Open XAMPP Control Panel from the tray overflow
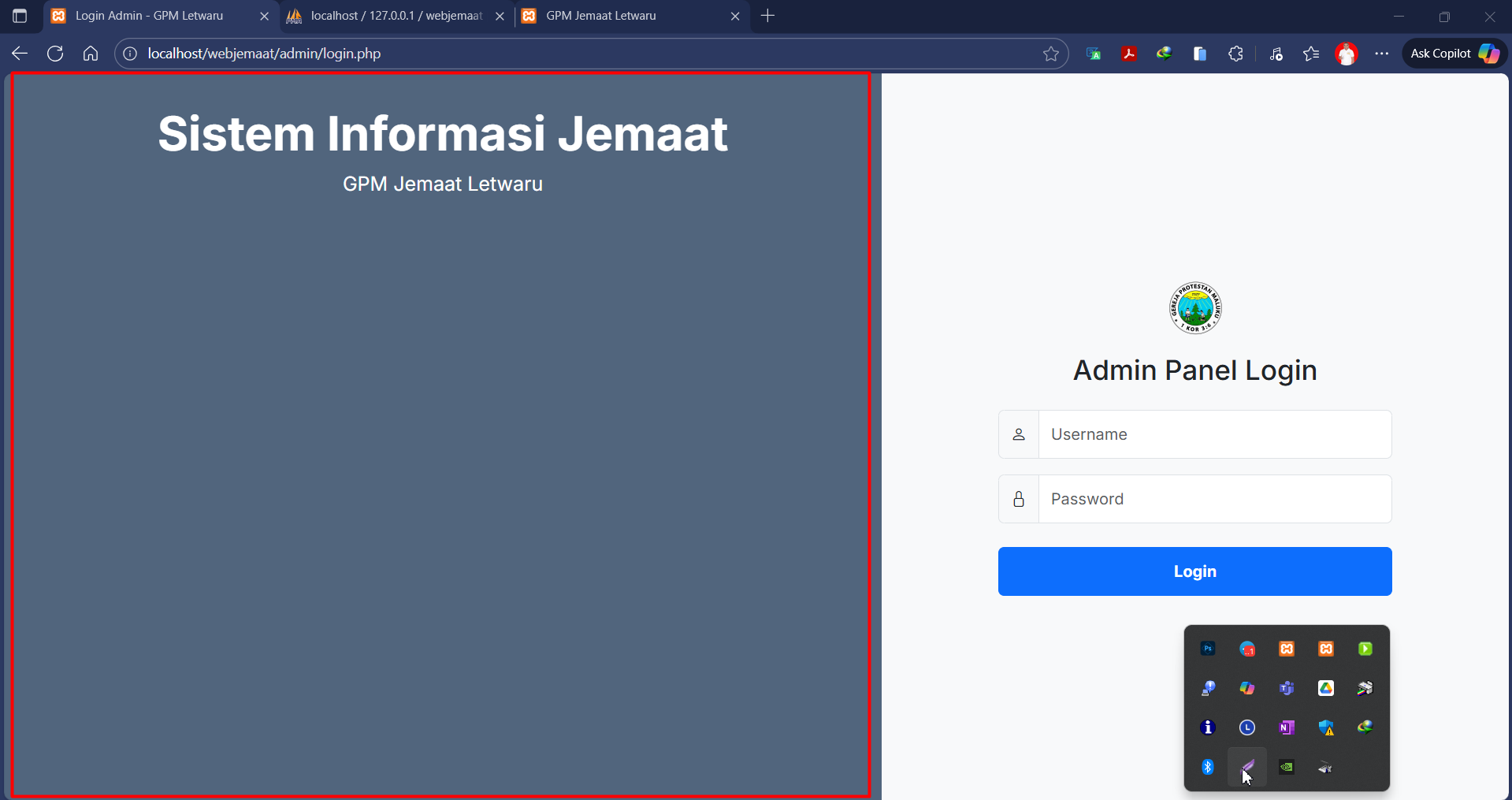 tap(1287, 648)
